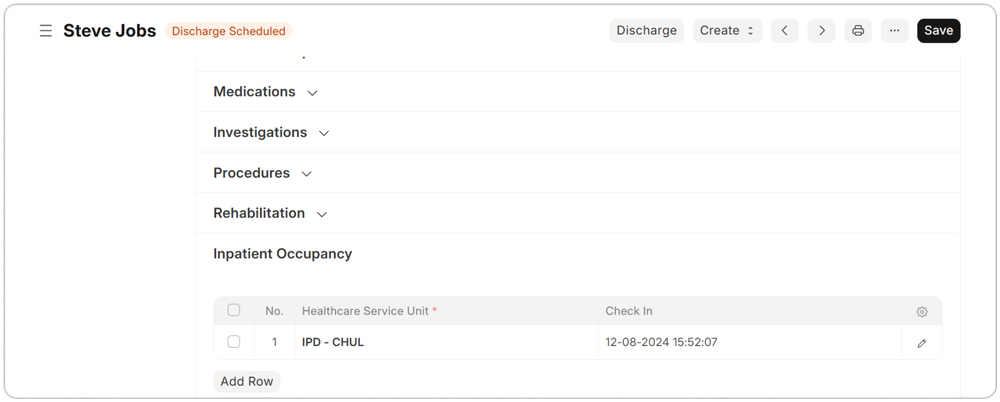Go to next record arrow
This screenshot has width=1000, height=402.
click(821, 31)
